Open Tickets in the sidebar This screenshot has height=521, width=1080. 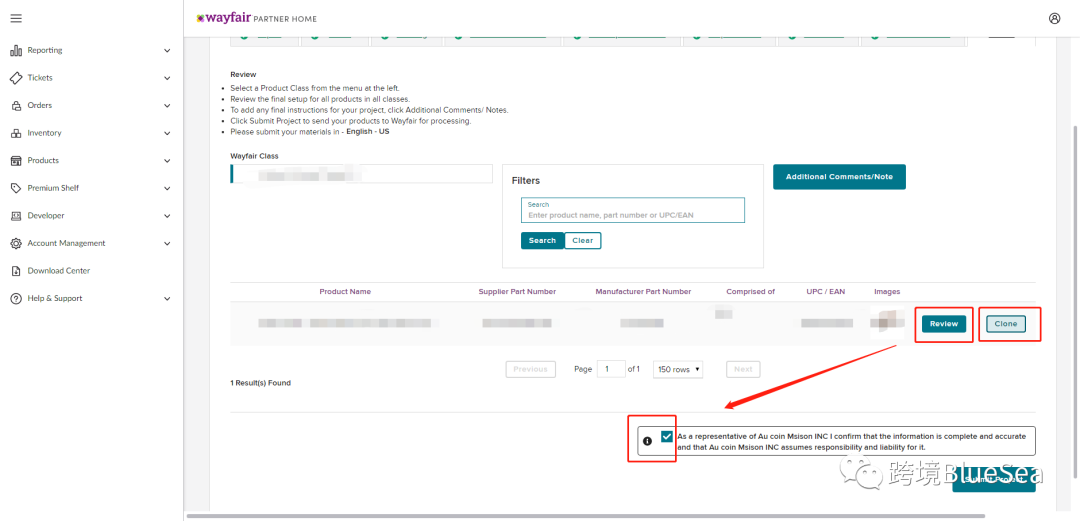coord(40,78)
